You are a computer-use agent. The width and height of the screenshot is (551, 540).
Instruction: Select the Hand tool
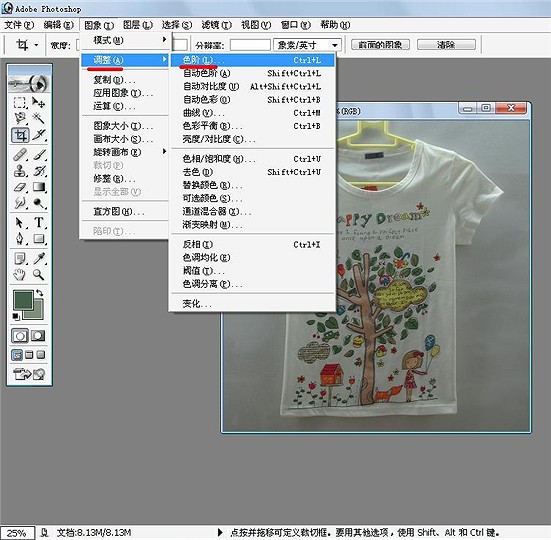[20, 274]
